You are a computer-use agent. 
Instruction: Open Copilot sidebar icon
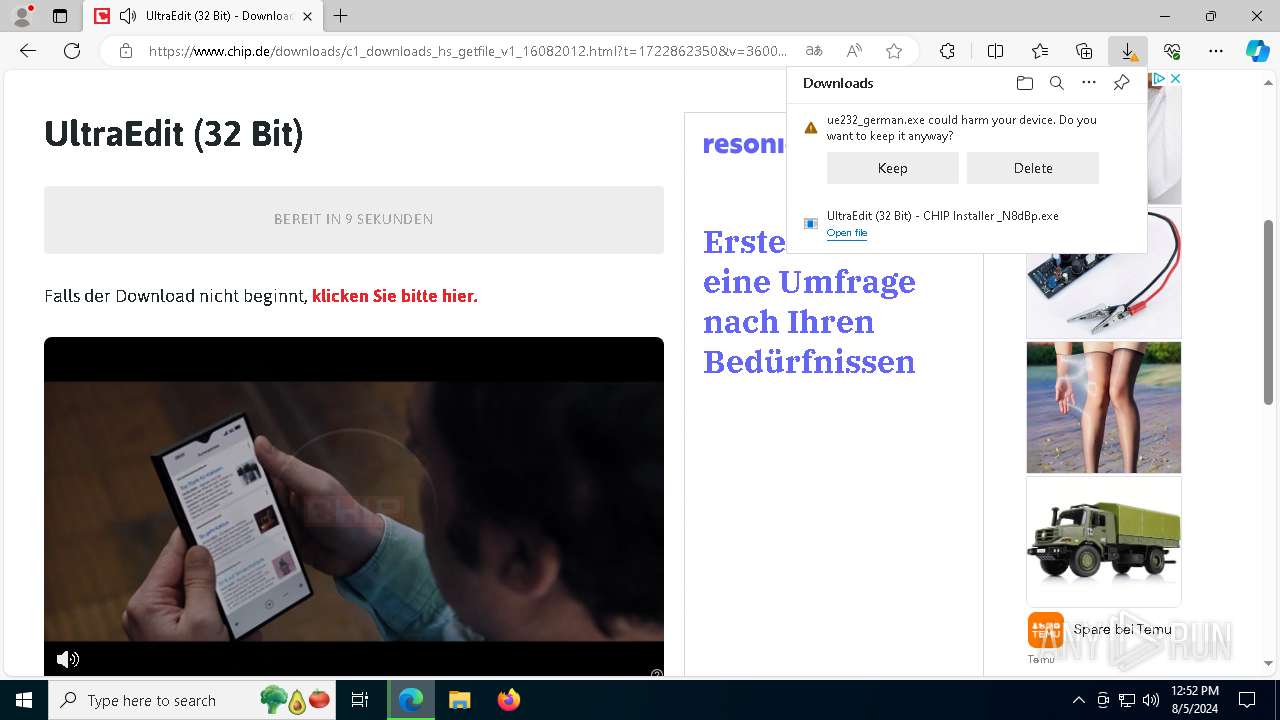pyautogui.click(x=1257, y=51)
